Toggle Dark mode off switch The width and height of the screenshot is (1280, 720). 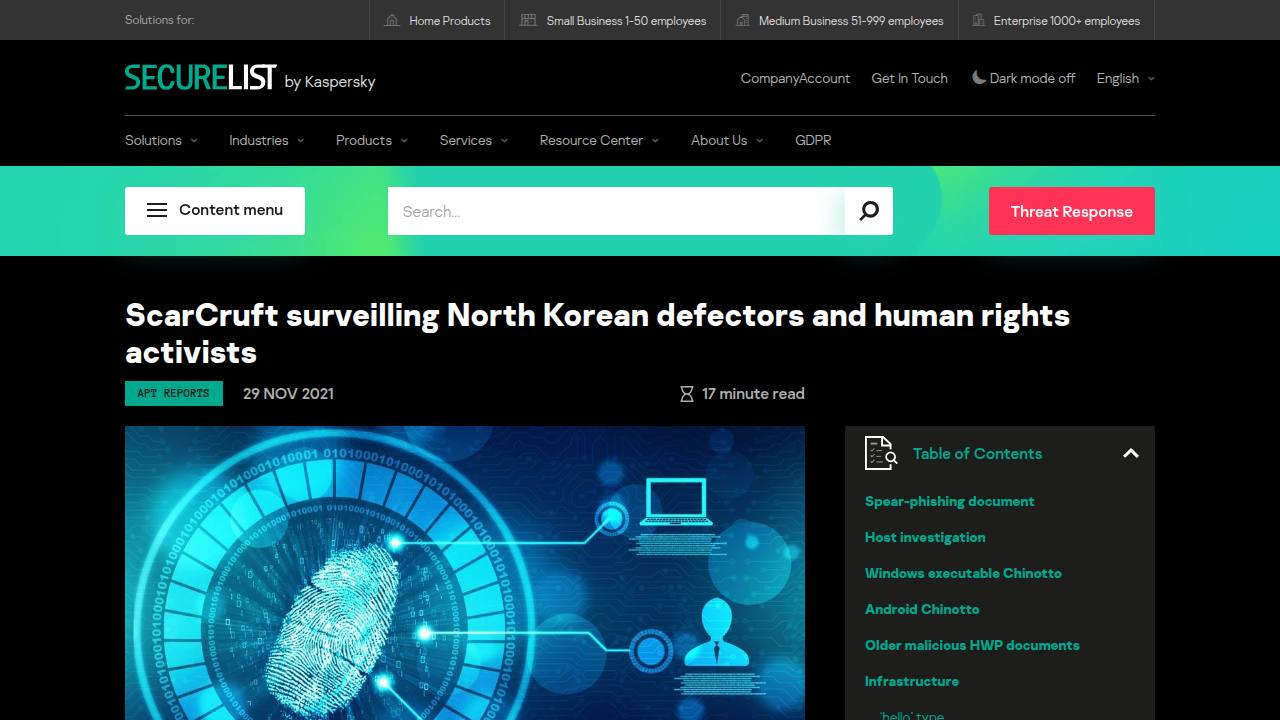[x=1023, y=78]
